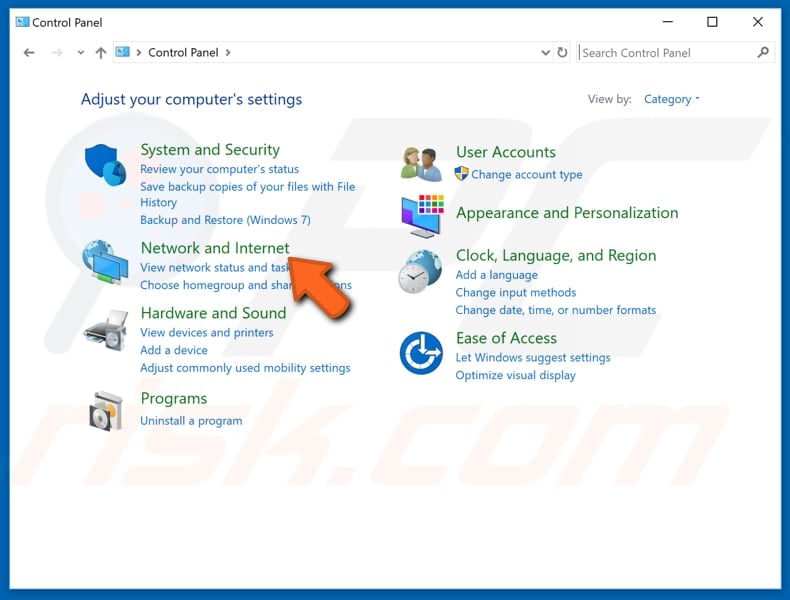Click the search magnifier icon
Viewport: 790px width, 600px height.
[x=763, y=52]
